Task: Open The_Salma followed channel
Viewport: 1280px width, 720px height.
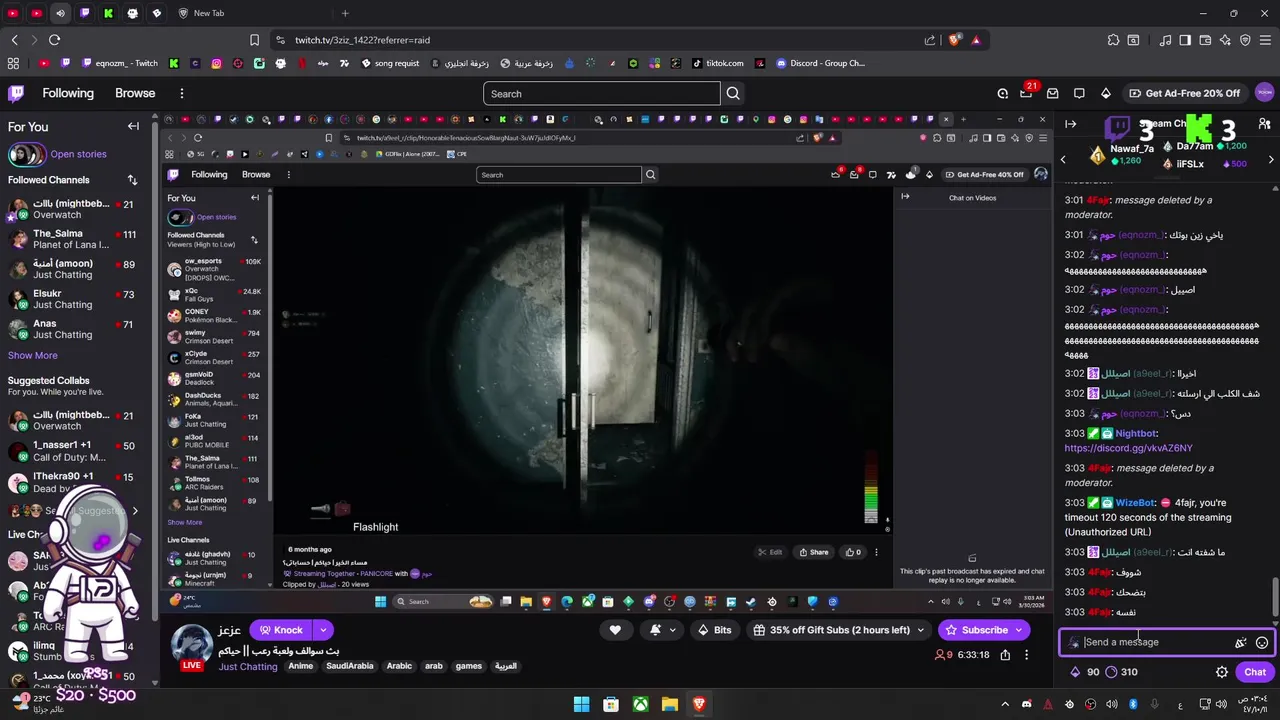Action: click(x=72, y=239)
